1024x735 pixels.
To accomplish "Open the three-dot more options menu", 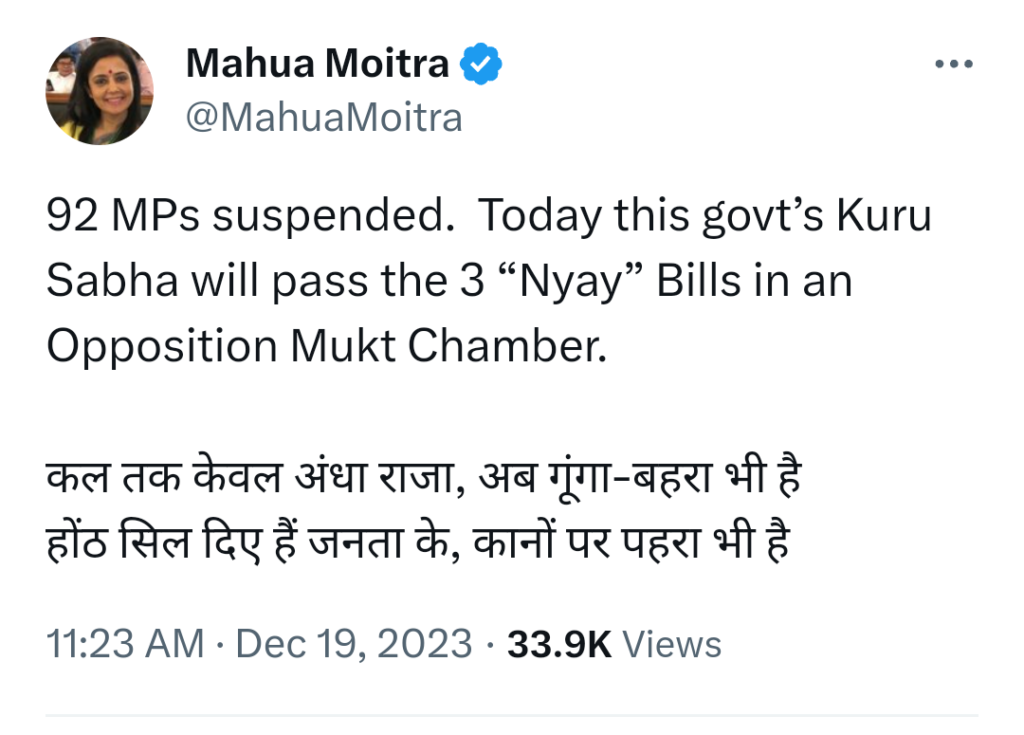I will pos(952,64).
